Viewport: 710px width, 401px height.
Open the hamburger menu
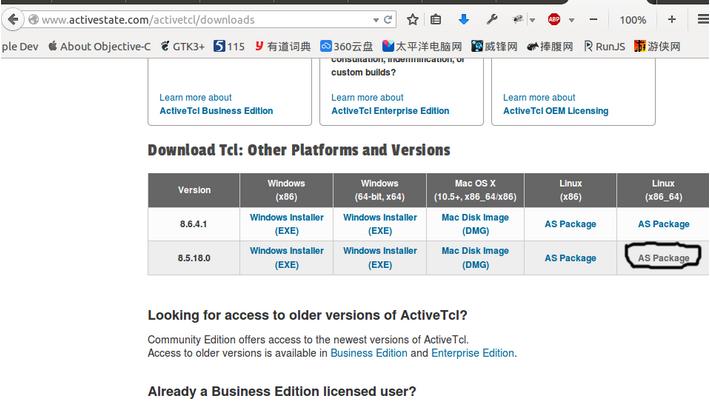point(703,19)
